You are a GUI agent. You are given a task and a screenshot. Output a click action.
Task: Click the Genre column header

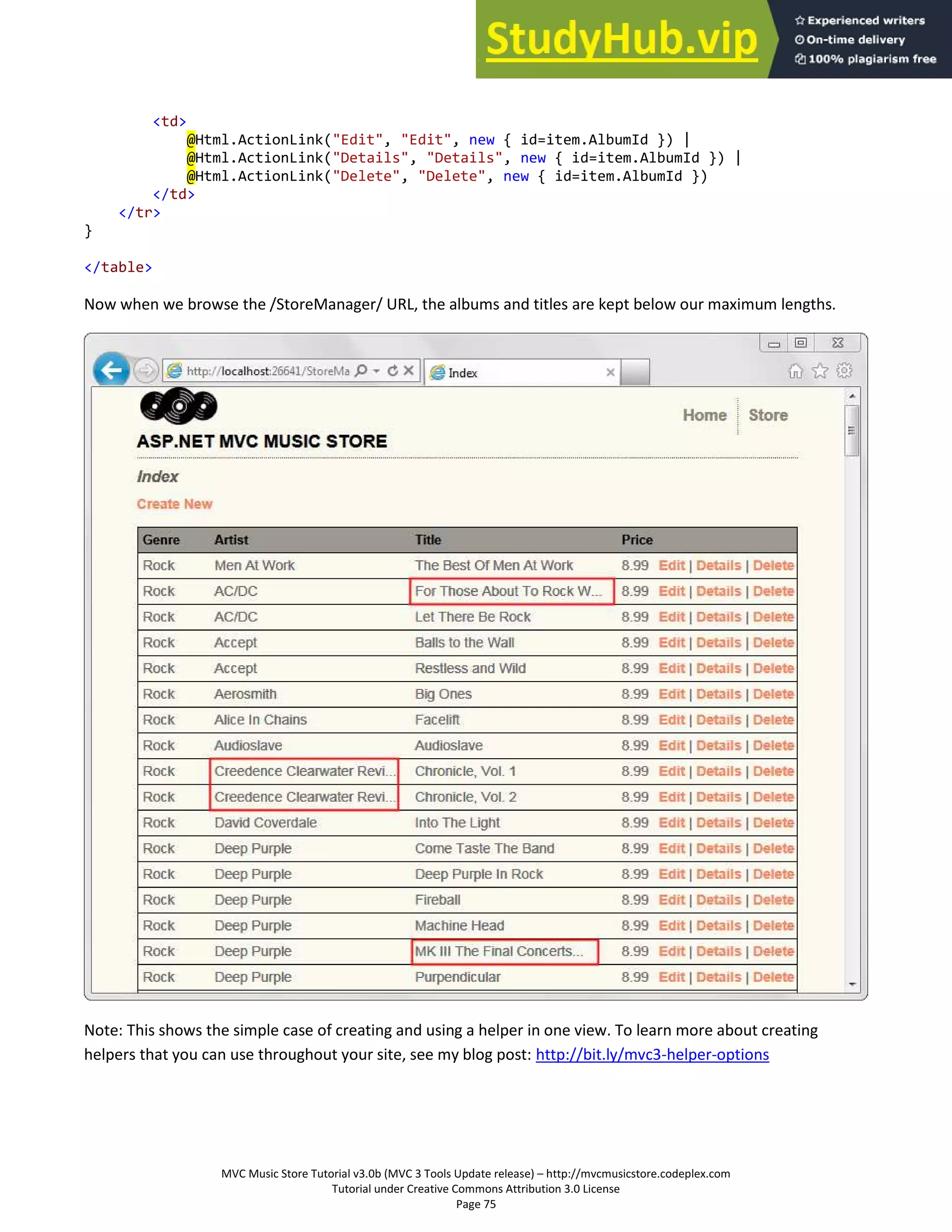161,540
